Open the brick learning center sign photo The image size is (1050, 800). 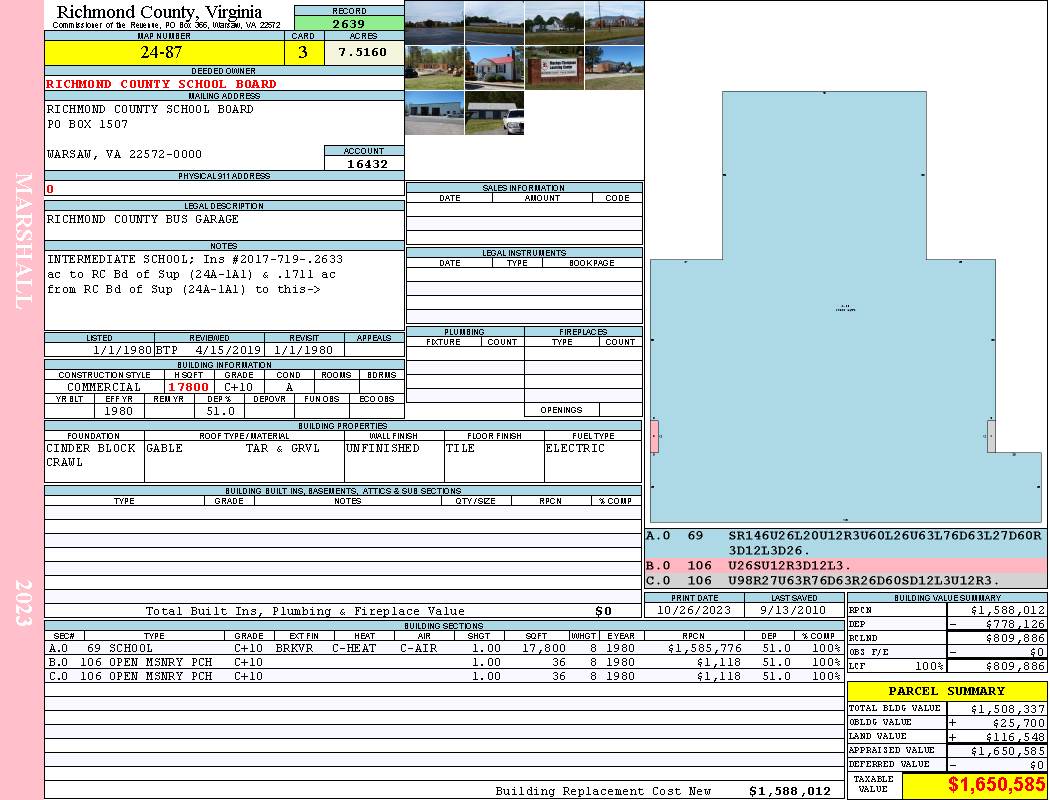pyautogui.click(x=554, y=68)
